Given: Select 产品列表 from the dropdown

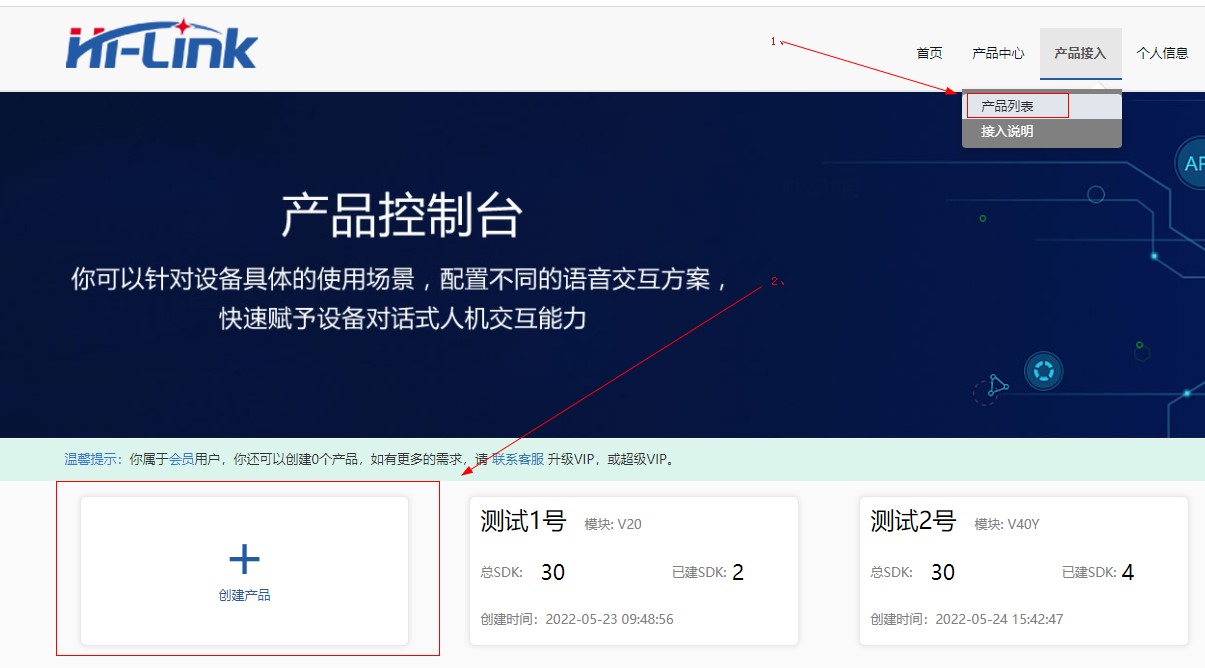Looking at the screenshot, I should (x=1007, y=106).
